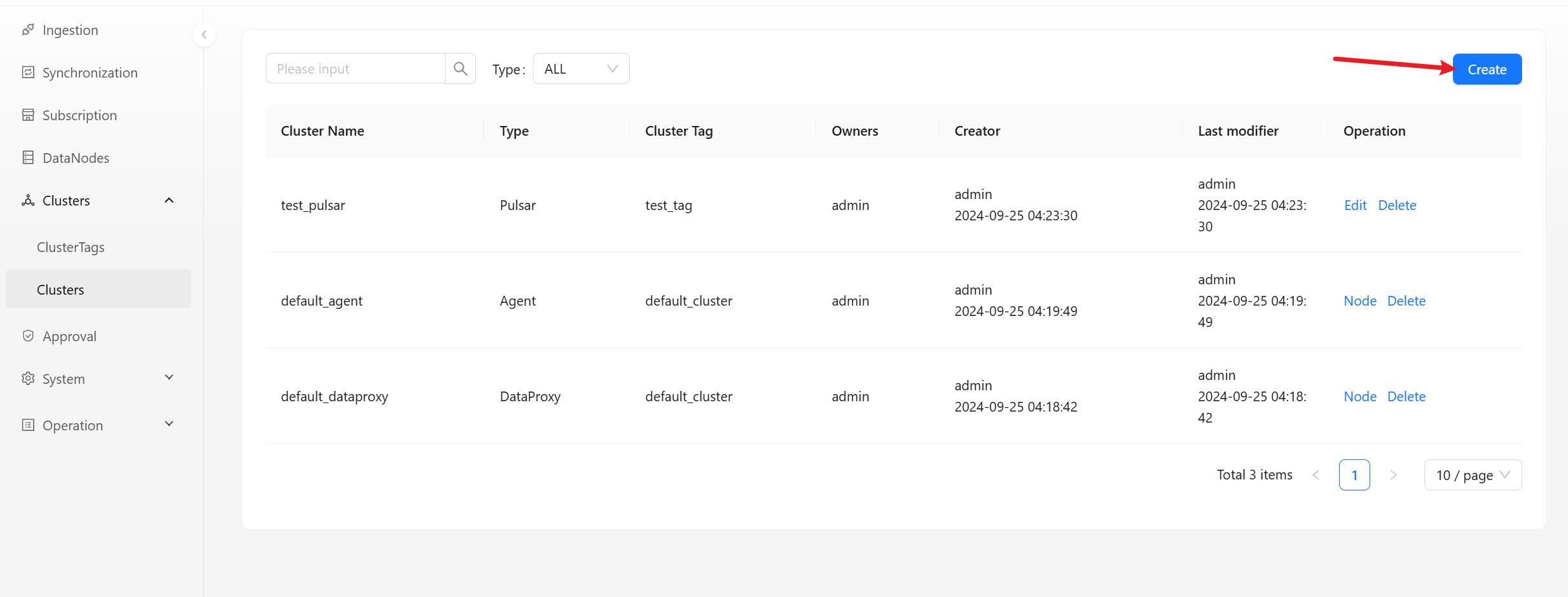Screen dimensions: 1568x597
Task: Click the Ingestion icon in sidebar
Action: coord(28,30)
